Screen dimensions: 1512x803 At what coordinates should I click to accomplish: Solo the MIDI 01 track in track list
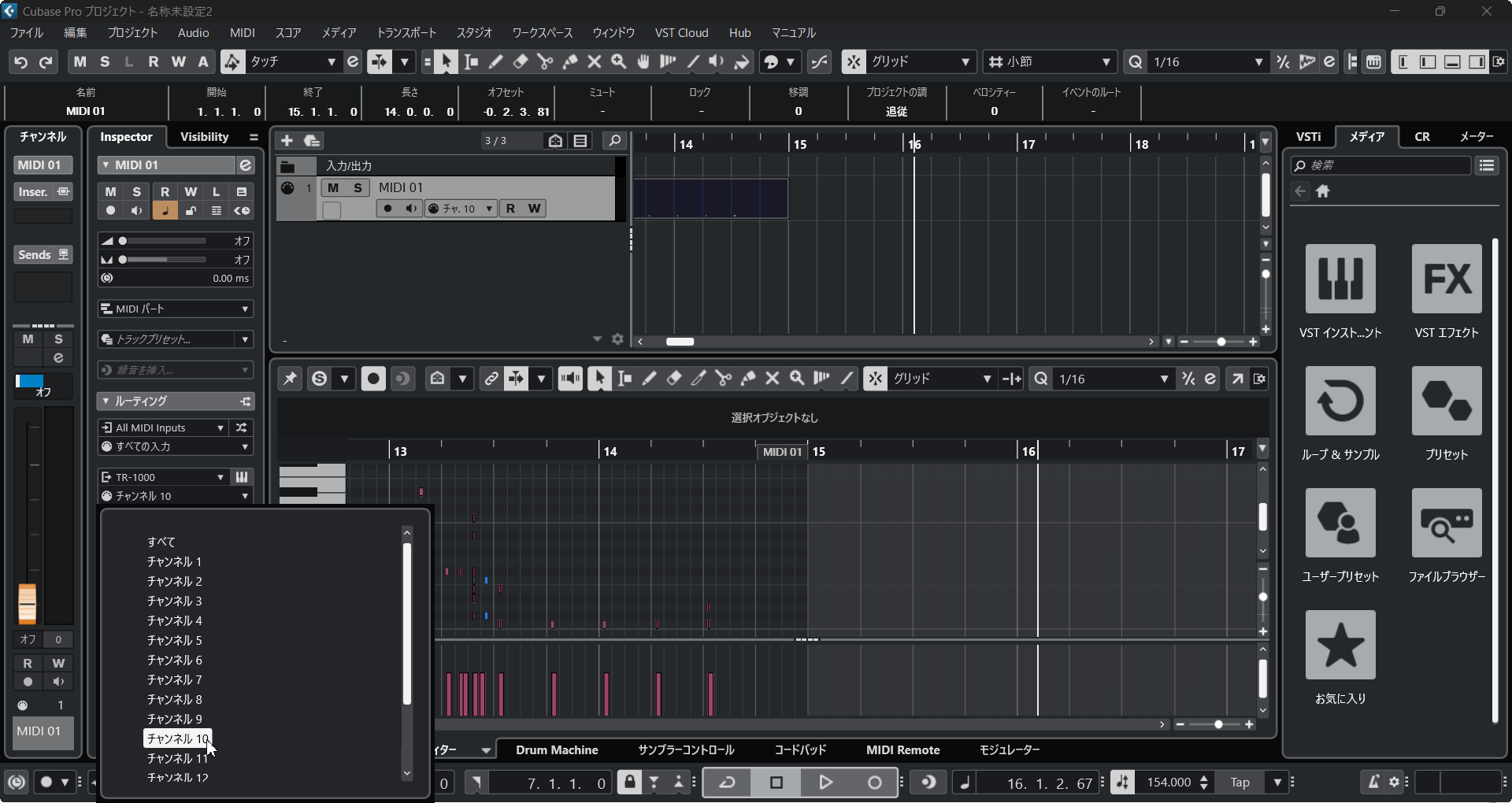point(358,187)
